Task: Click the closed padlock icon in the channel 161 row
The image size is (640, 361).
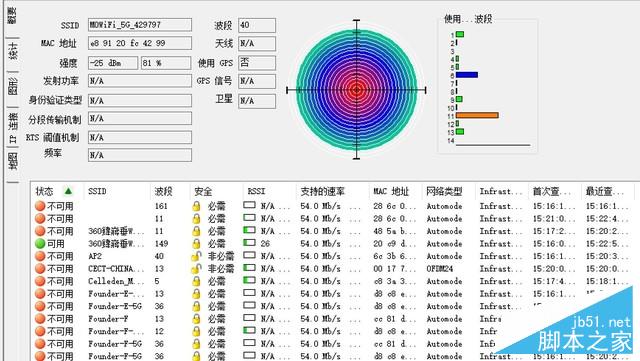Action: [196, 206]
